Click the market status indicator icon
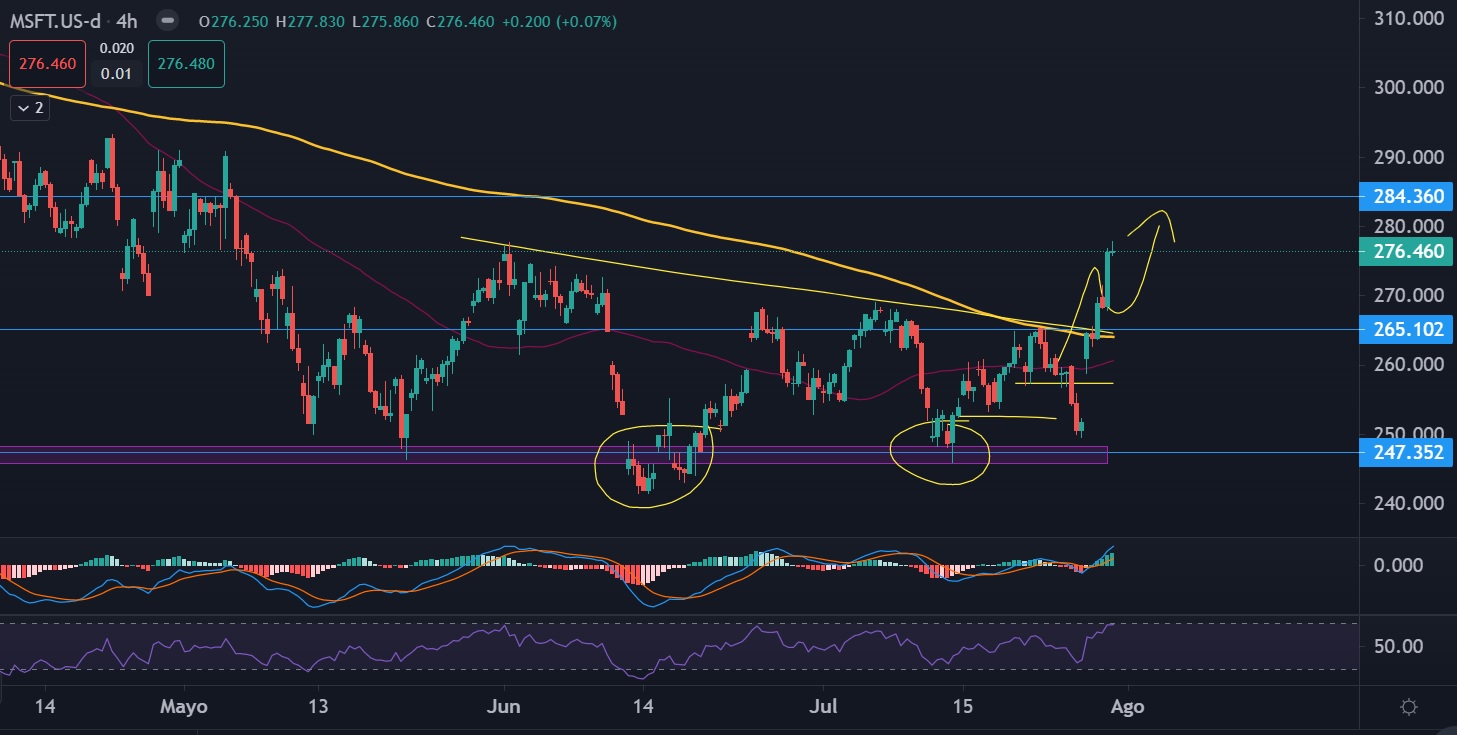 tap(167, 20)
